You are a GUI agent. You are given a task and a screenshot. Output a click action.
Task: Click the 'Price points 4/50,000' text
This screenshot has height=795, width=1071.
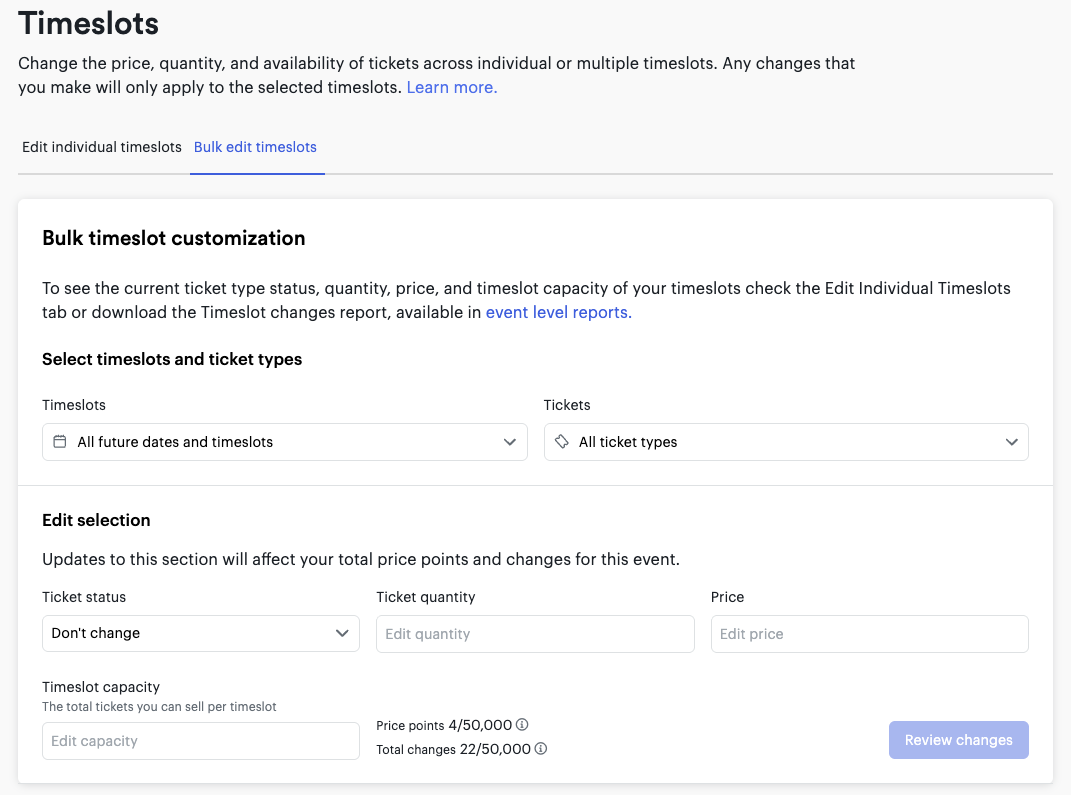coord(444,725)
